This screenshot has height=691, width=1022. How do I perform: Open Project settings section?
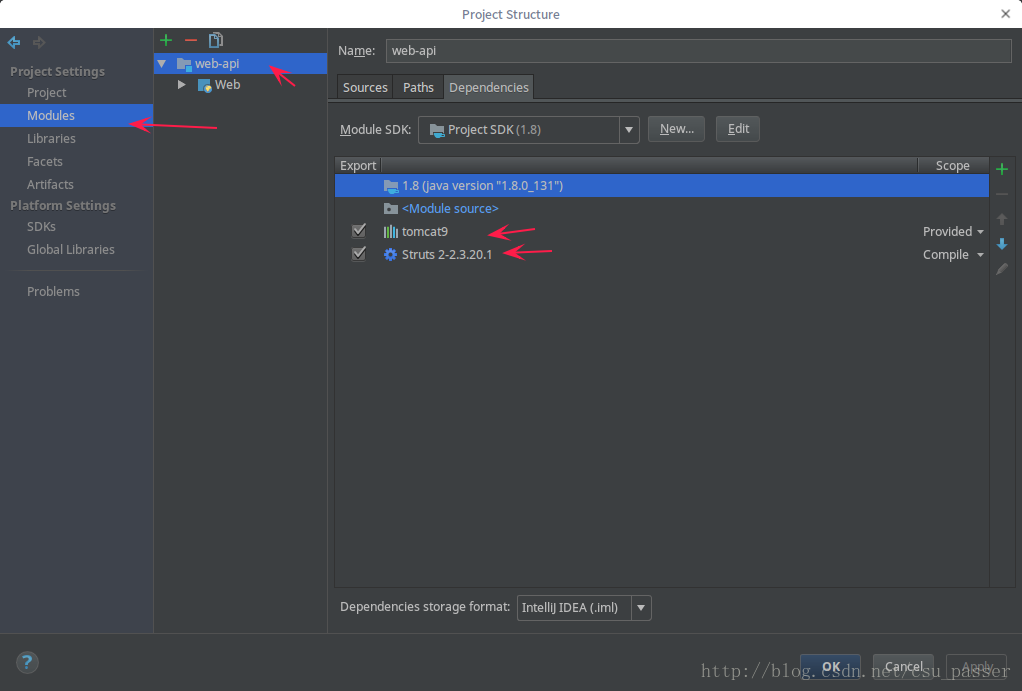pyautogui.click(x=46, y=93)
